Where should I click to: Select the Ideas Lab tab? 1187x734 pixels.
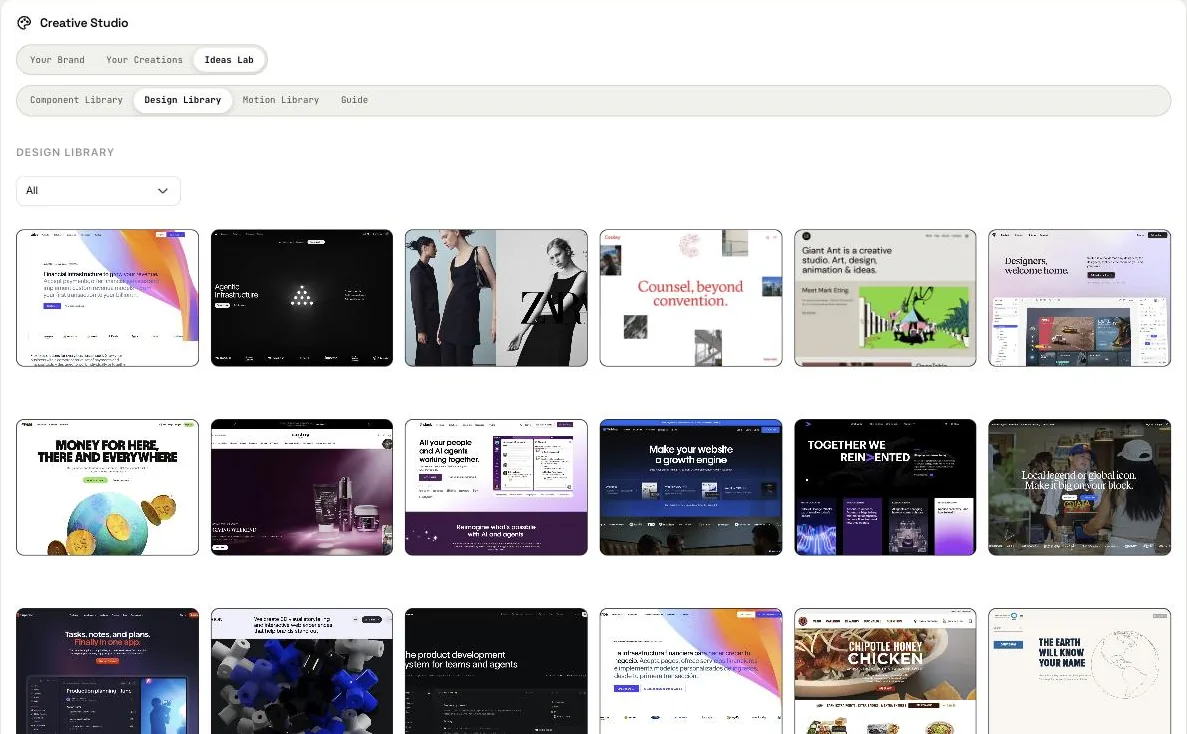click(229, 60)
